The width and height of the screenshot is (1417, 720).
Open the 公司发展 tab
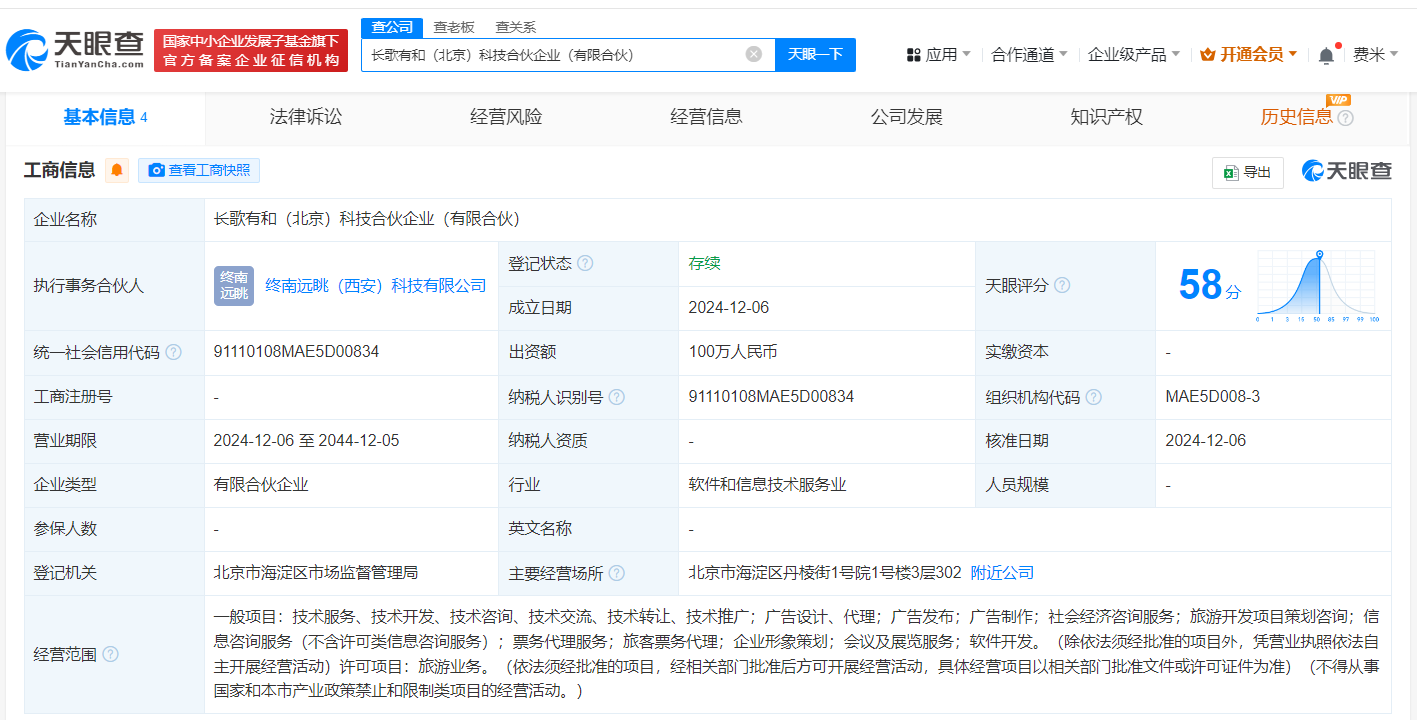(x=907, y=117)
